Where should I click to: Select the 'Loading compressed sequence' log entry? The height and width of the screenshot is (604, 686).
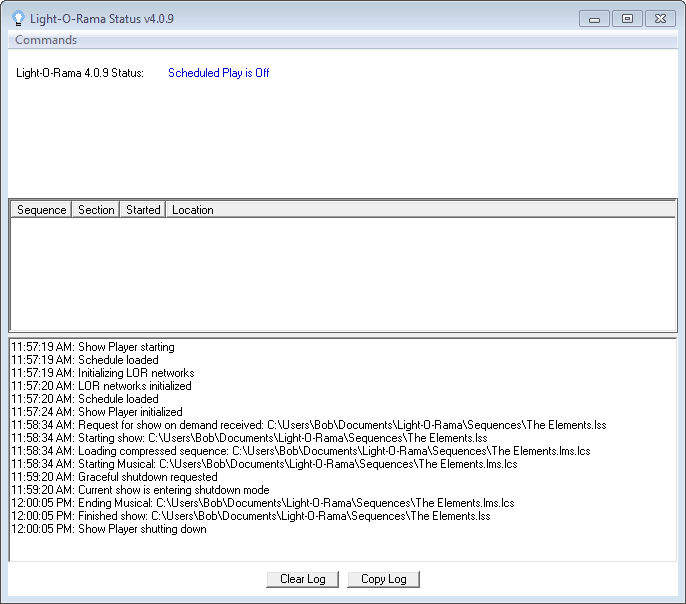click(300, 451)
